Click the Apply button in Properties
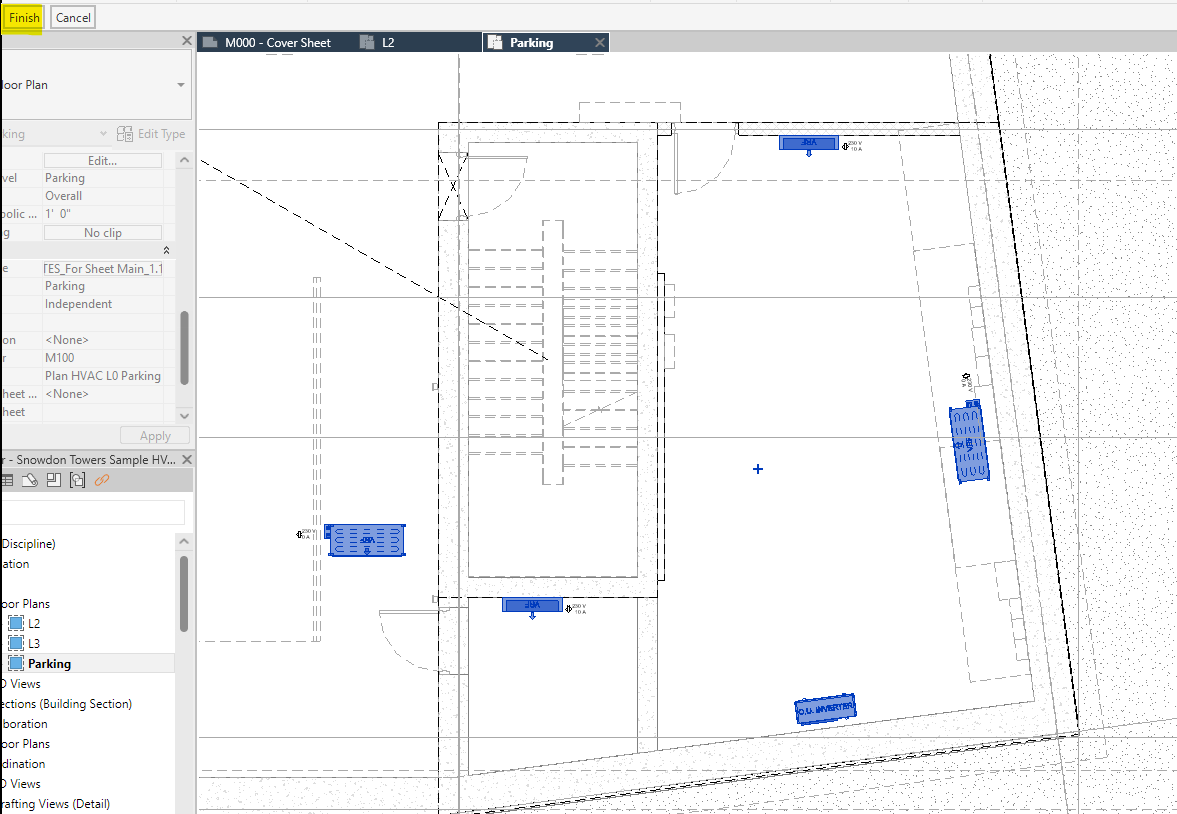 coord(155,436)
